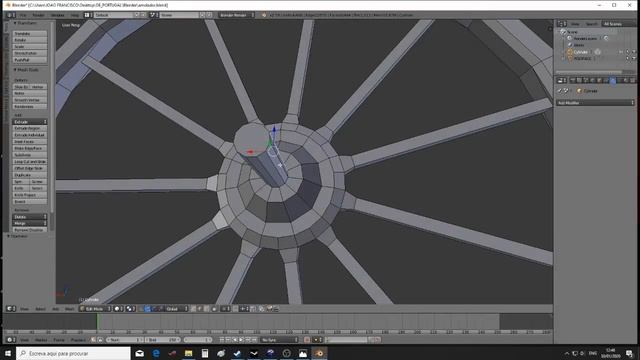This screenshot has height=360, width=640.
Task: Toggle the snap magnet in viewport header
Action: point(236,309)
